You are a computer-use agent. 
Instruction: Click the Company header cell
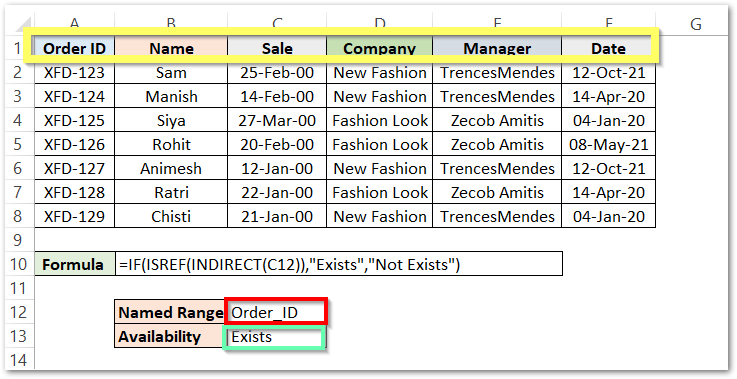tap(379, 48)
